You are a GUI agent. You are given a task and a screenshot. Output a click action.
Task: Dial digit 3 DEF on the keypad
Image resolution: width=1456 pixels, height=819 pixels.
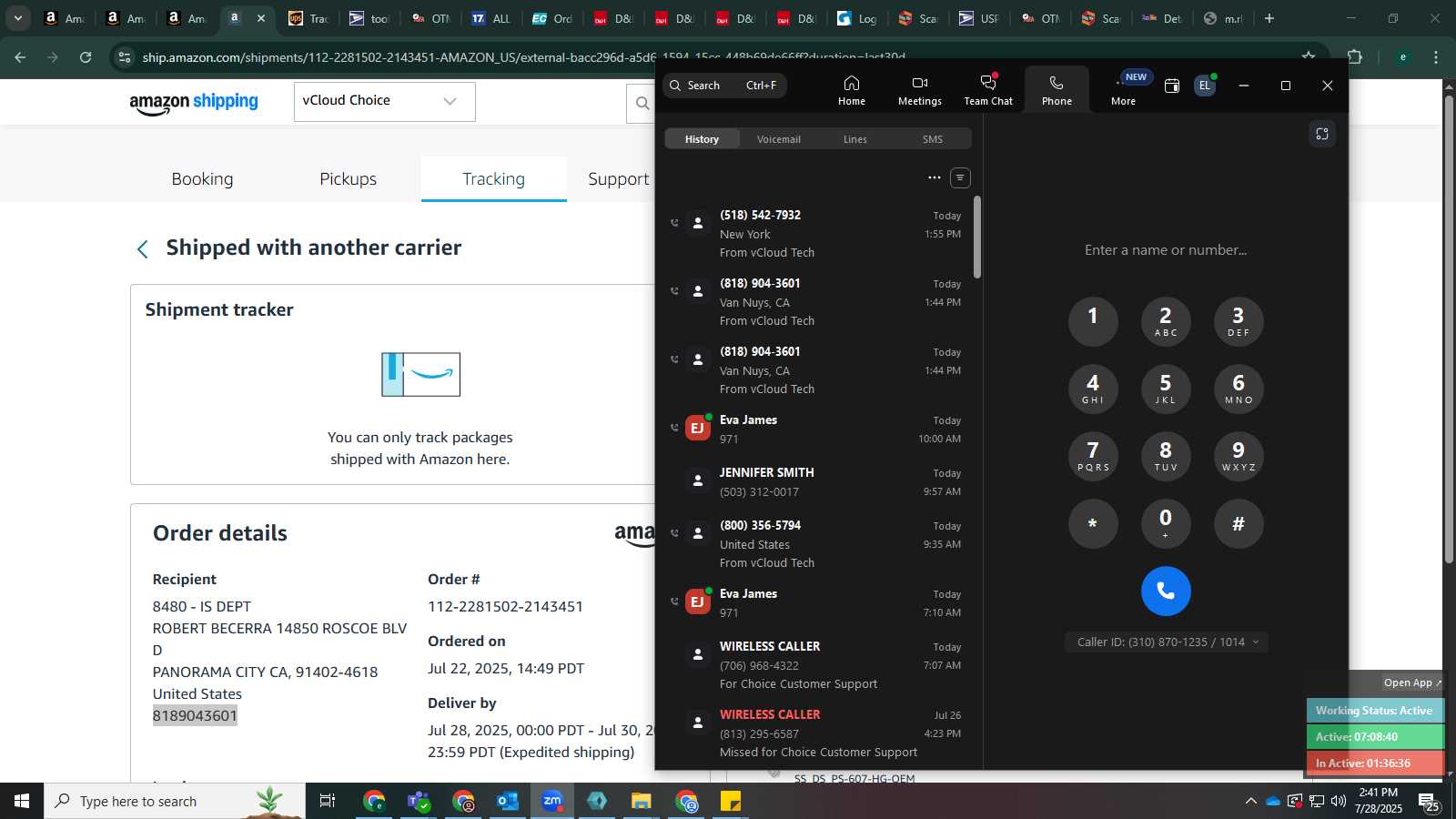point(1239,321)
